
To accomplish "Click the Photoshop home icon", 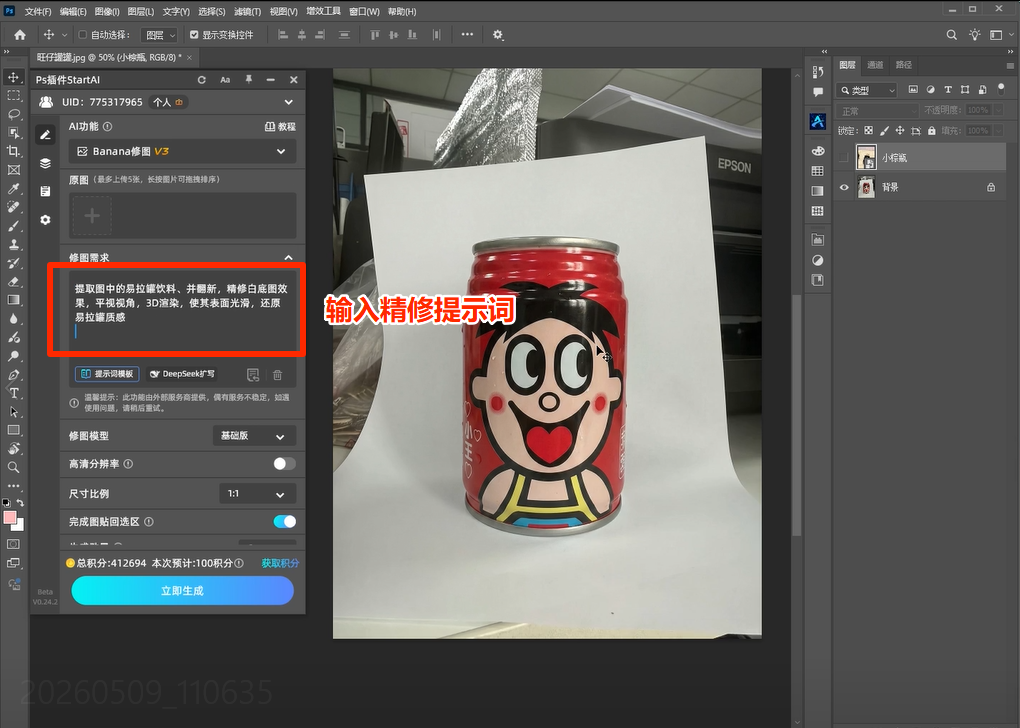I will (20, 35).
